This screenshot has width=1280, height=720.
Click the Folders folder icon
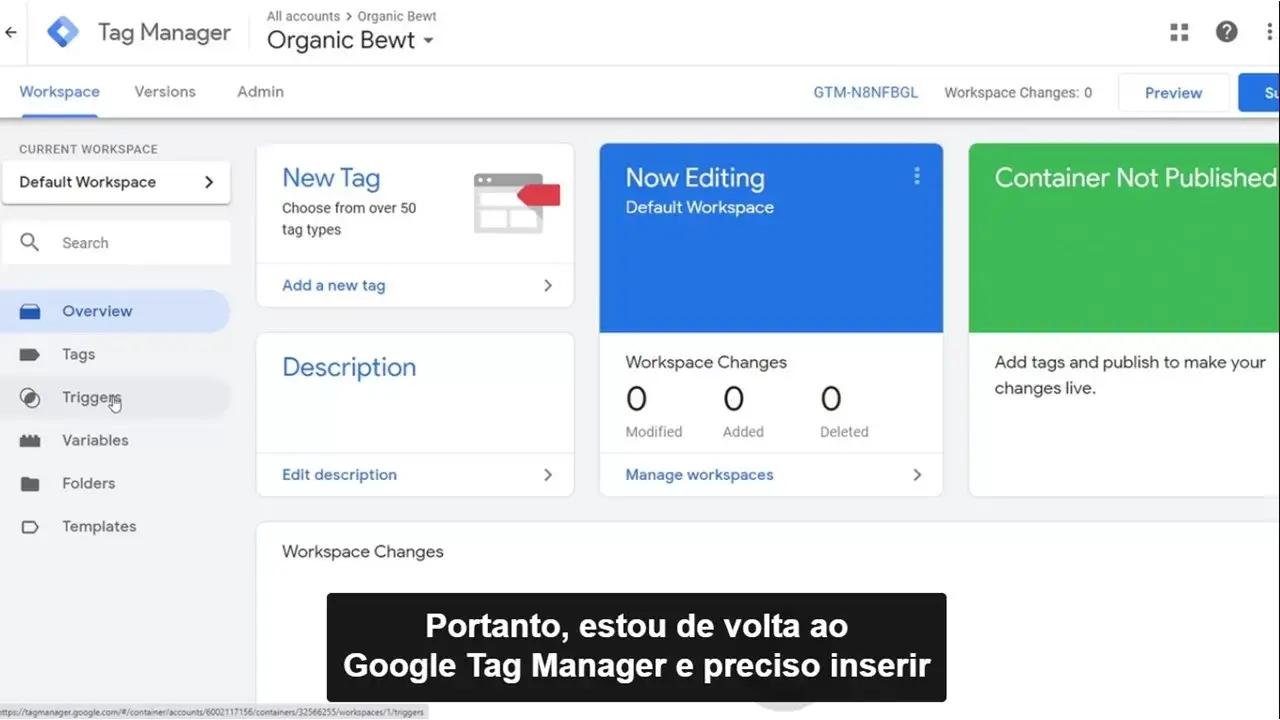coord(30,483)
